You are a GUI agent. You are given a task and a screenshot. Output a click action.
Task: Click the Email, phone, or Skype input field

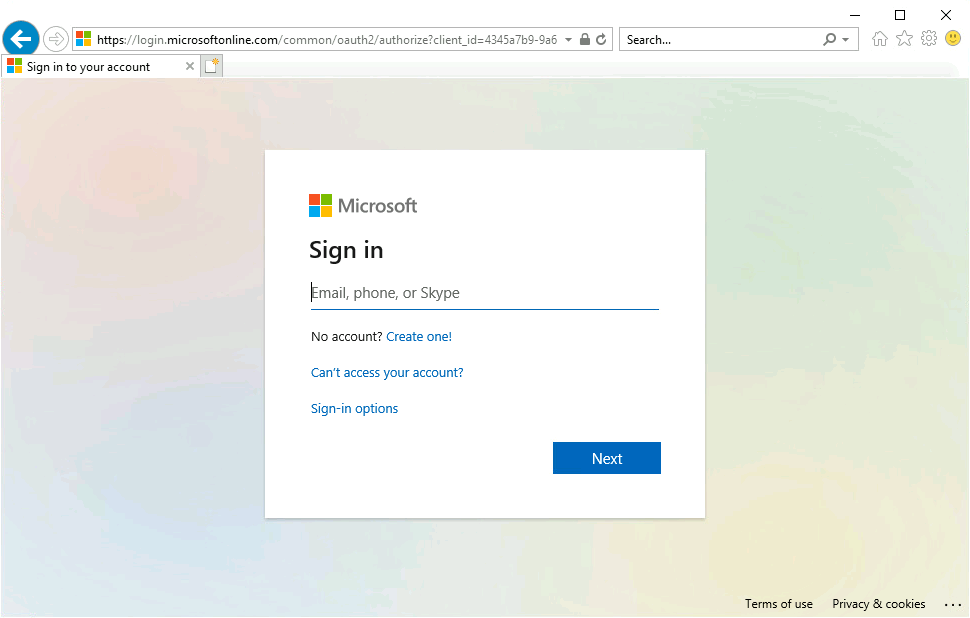(x=484, y=292)
